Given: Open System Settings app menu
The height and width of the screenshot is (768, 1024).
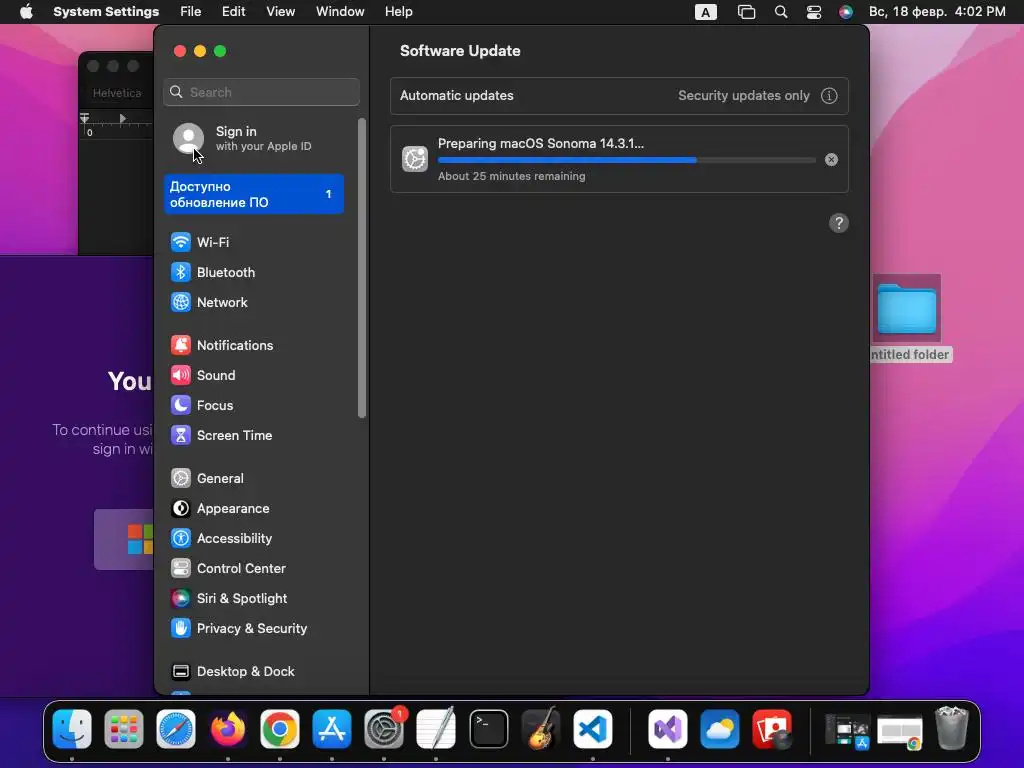Looking at the screenshot, I should pos(106,12).
